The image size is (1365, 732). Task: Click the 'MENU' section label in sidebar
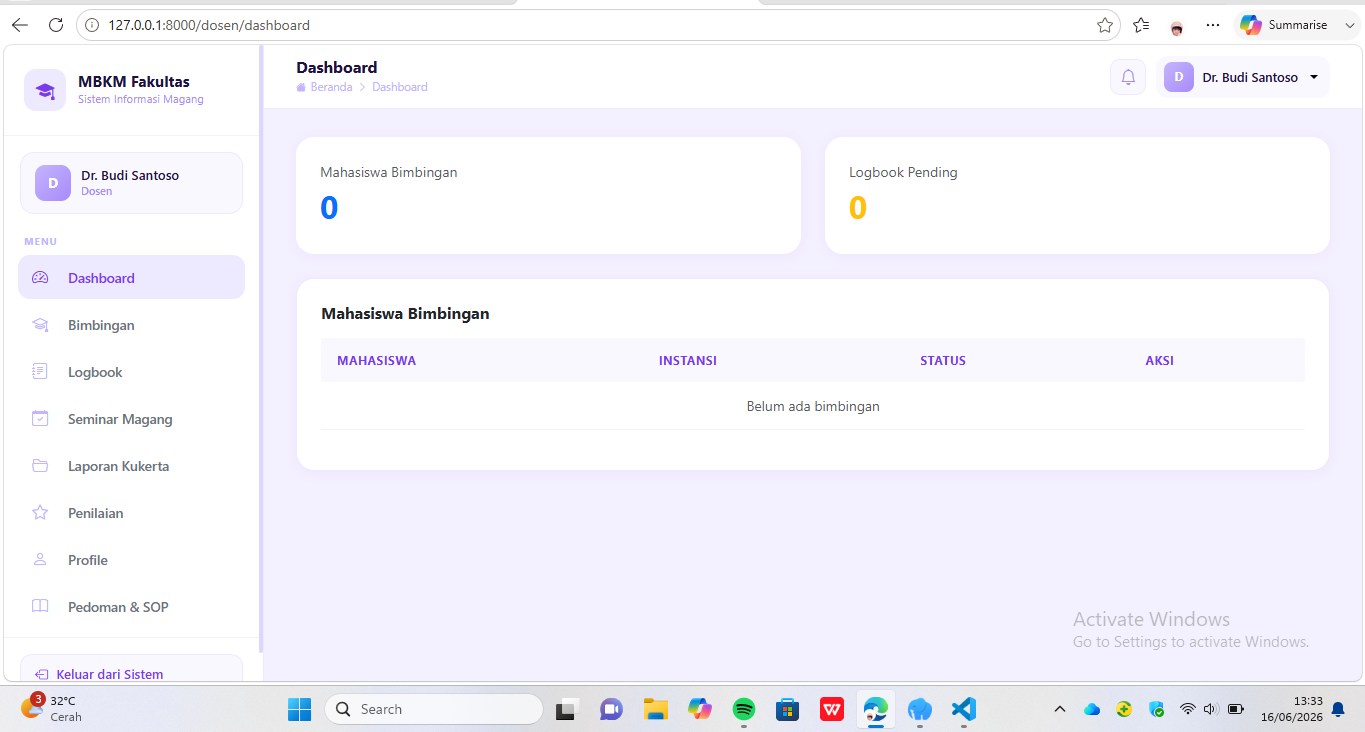pos(41,242)
